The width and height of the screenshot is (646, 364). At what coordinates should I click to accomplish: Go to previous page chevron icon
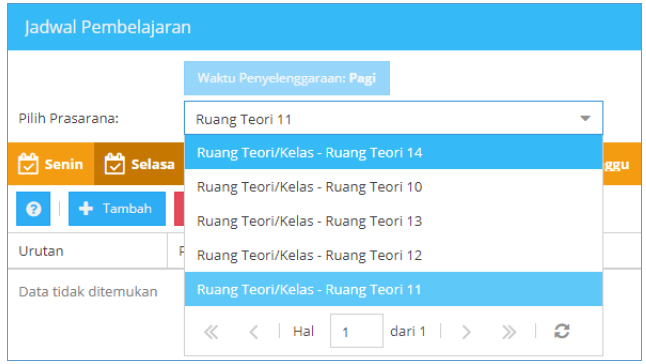(254, 331)
